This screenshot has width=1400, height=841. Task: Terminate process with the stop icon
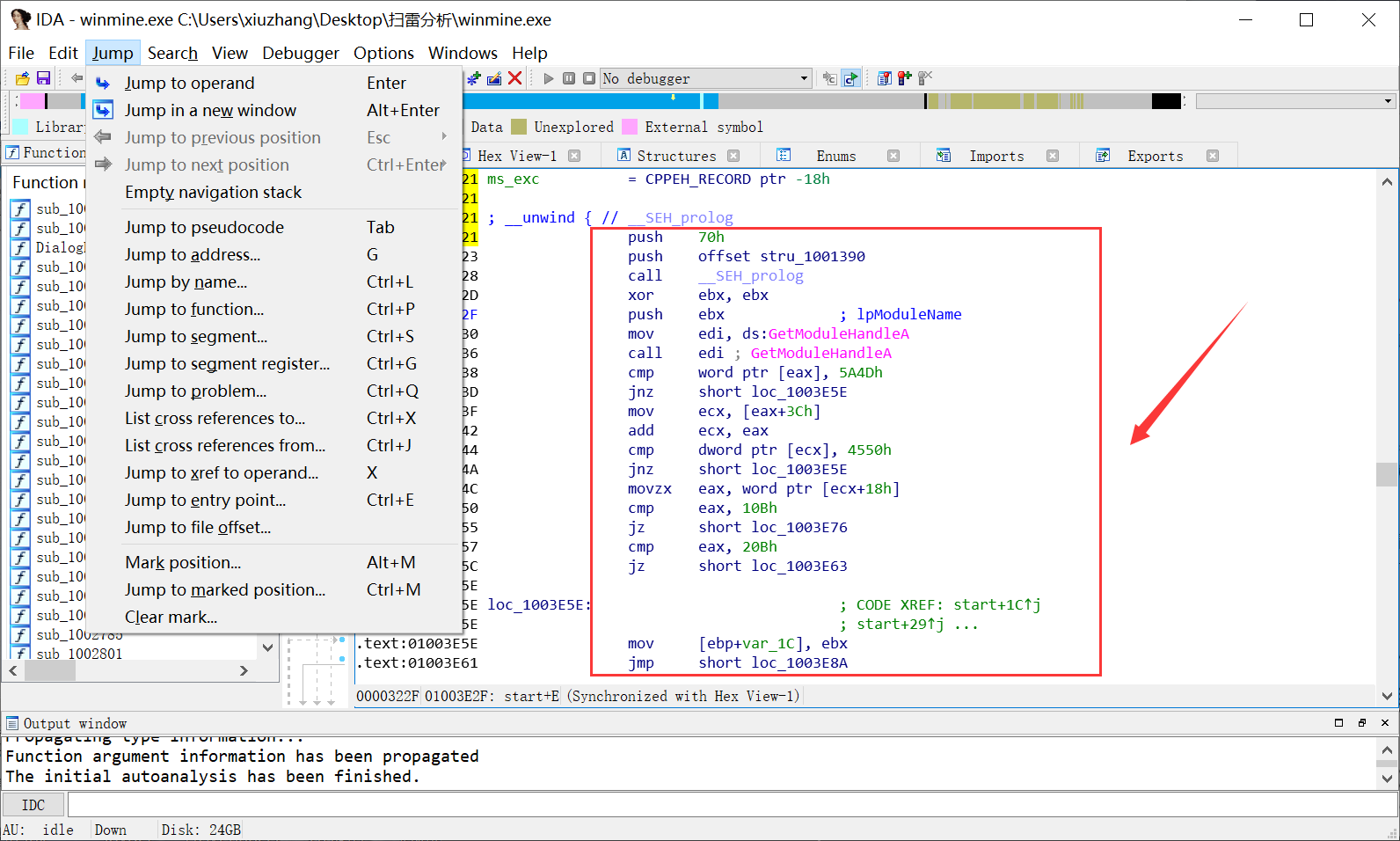click(x=589, y=78)
